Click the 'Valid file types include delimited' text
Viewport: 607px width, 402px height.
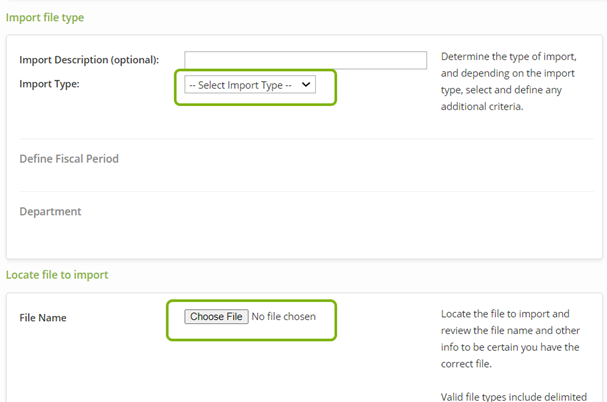coord(513,397)
